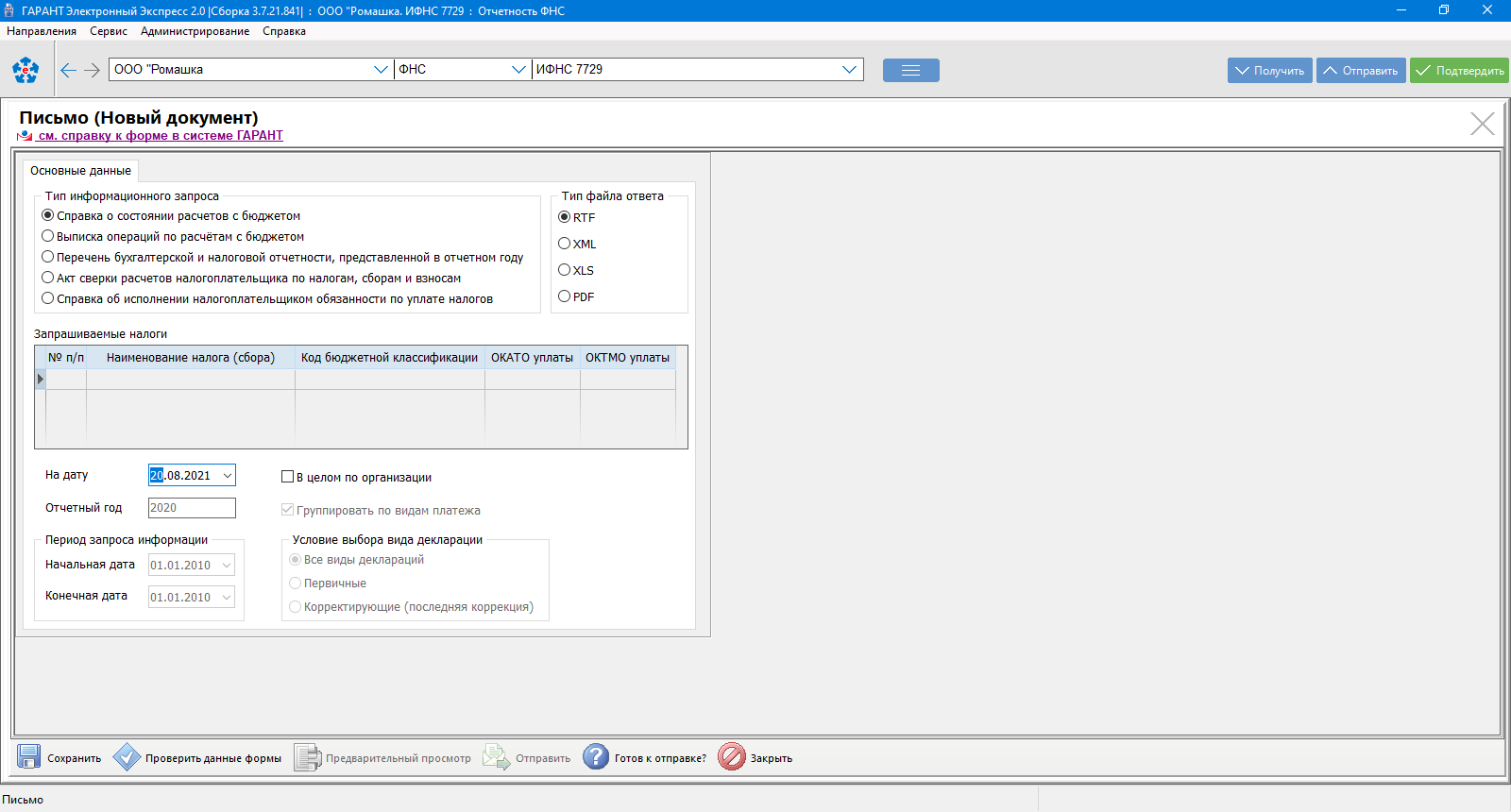Click the Предварительный просмотр document icon
This screenshot has height=812, width=1511.
307,757
